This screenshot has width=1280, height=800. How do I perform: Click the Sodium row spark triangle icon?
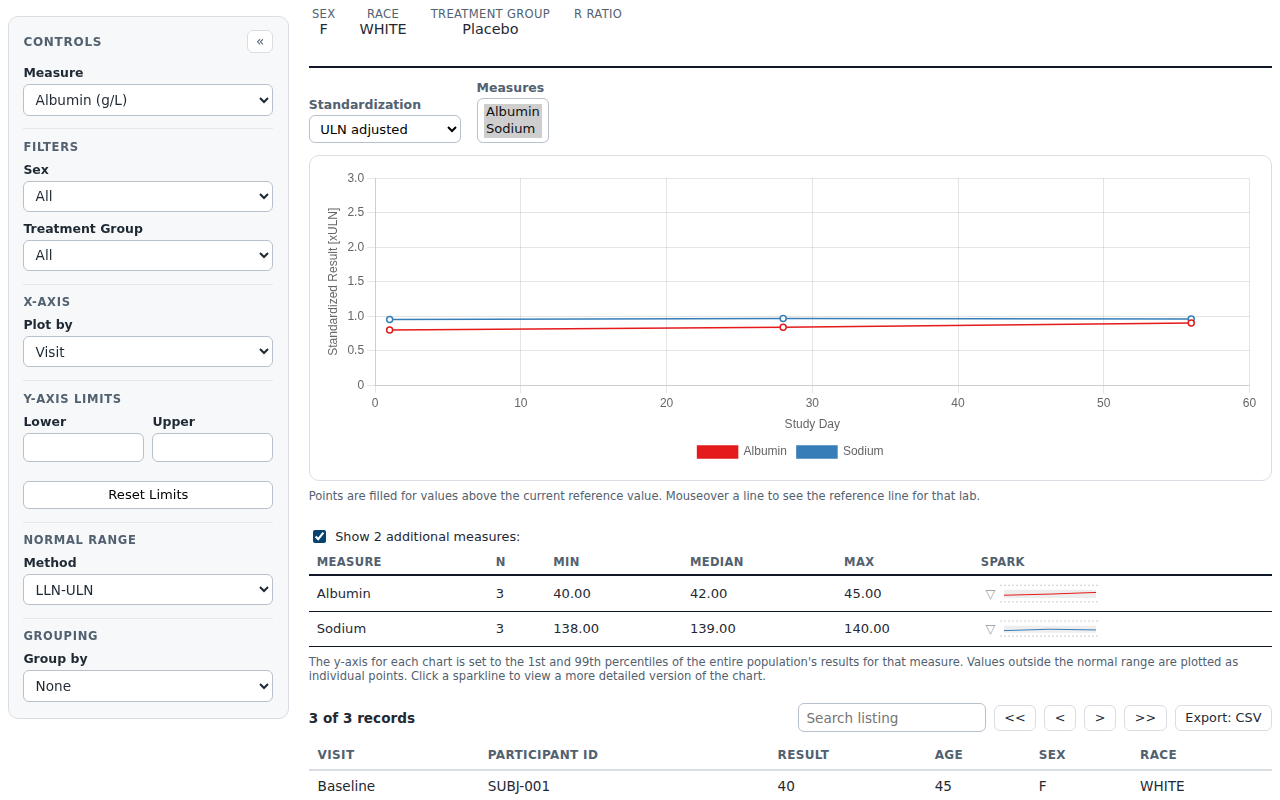tap(990, 629)
